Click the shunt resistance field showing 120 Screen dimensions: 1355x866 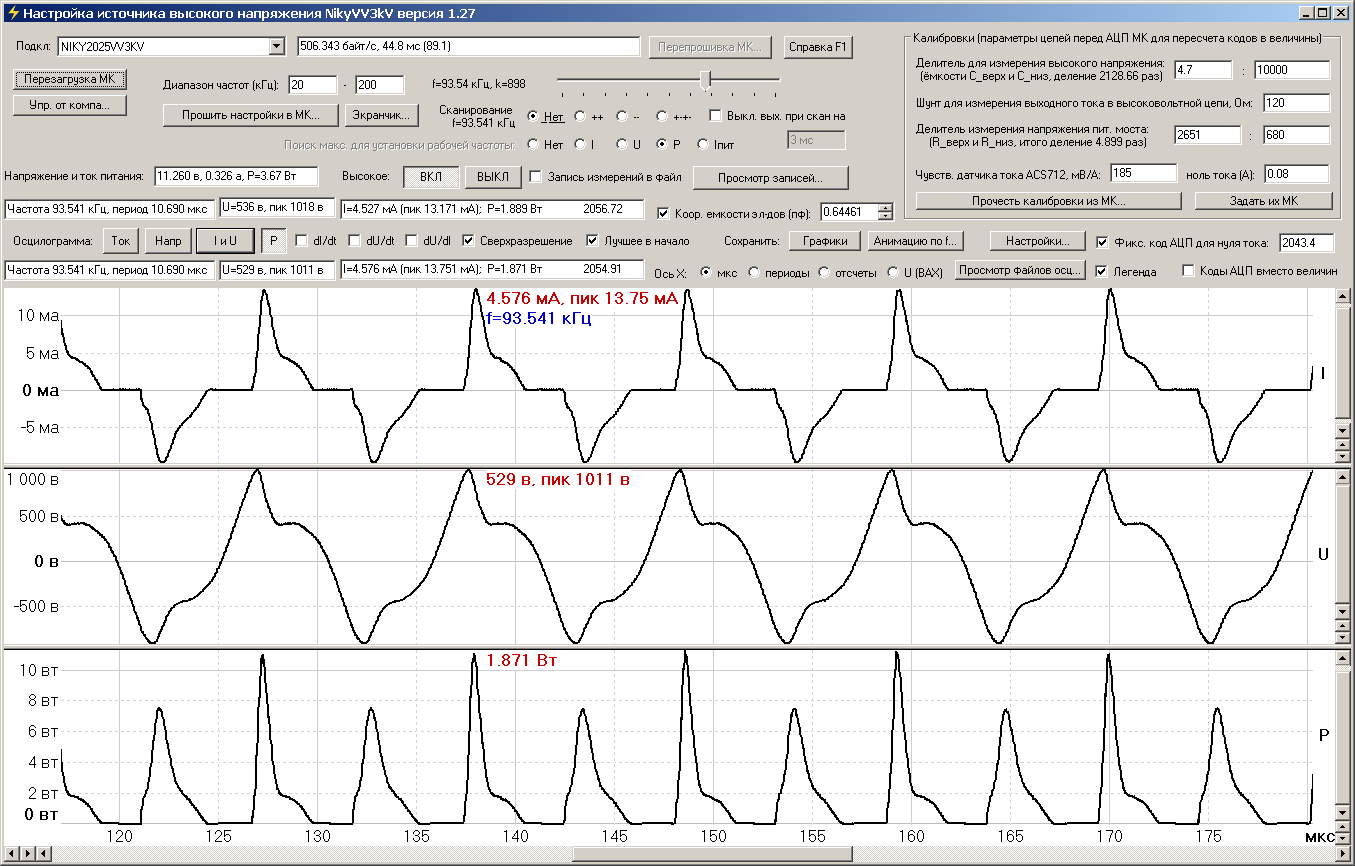pyautogui.click(x=1296, y=103)
